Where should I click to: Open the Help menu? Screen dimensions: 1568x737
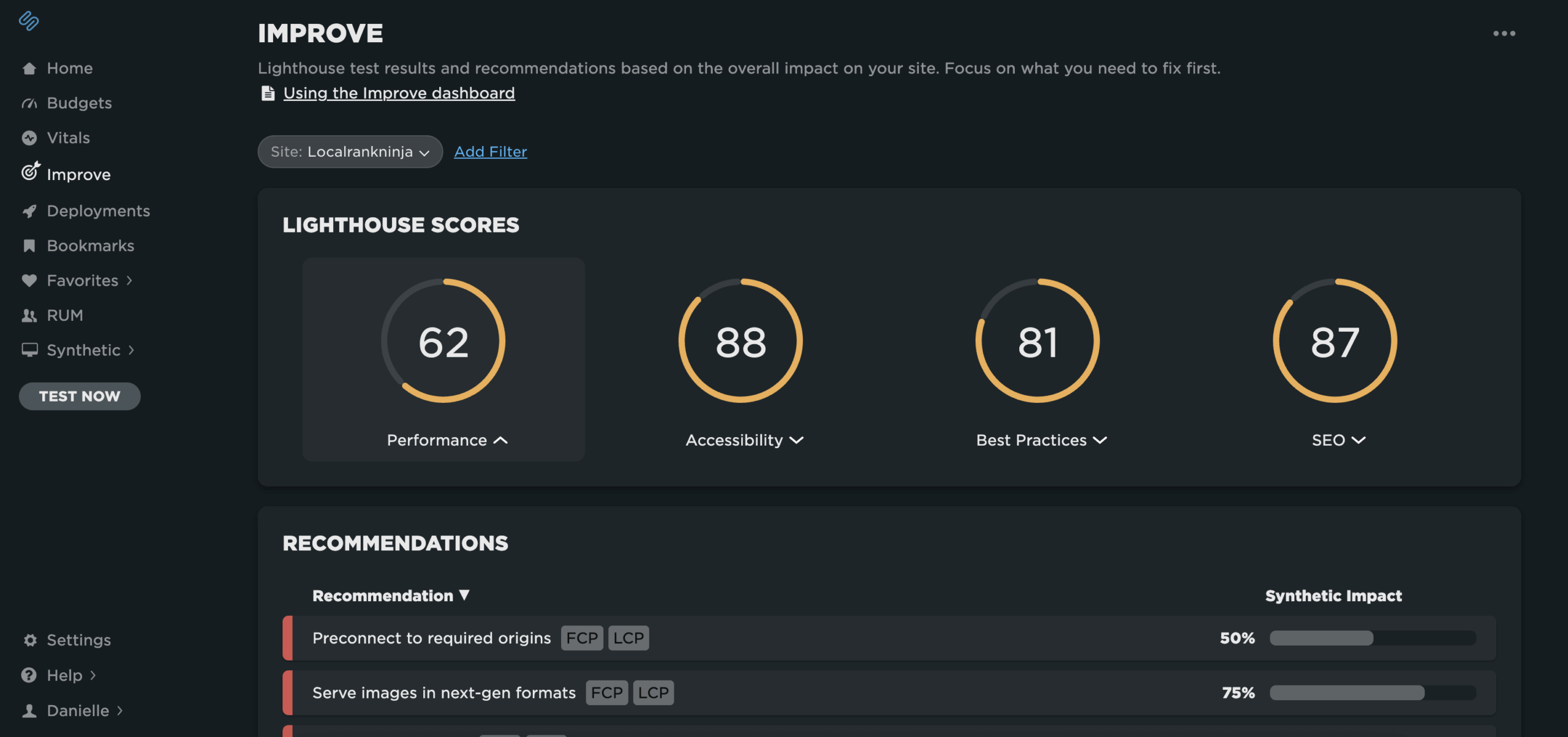[x=64, y=675]
